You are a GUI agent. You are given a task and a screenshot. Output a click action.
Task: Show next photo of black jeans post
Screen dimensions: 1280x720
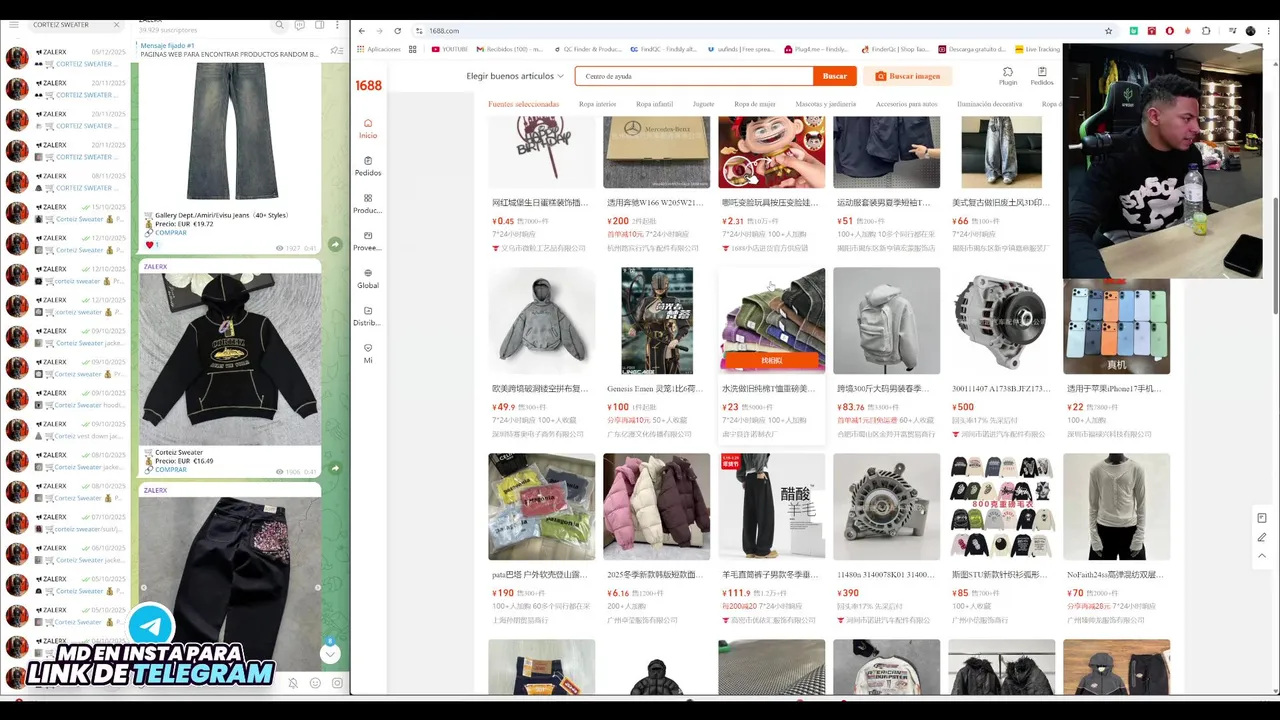click(318, 587)
